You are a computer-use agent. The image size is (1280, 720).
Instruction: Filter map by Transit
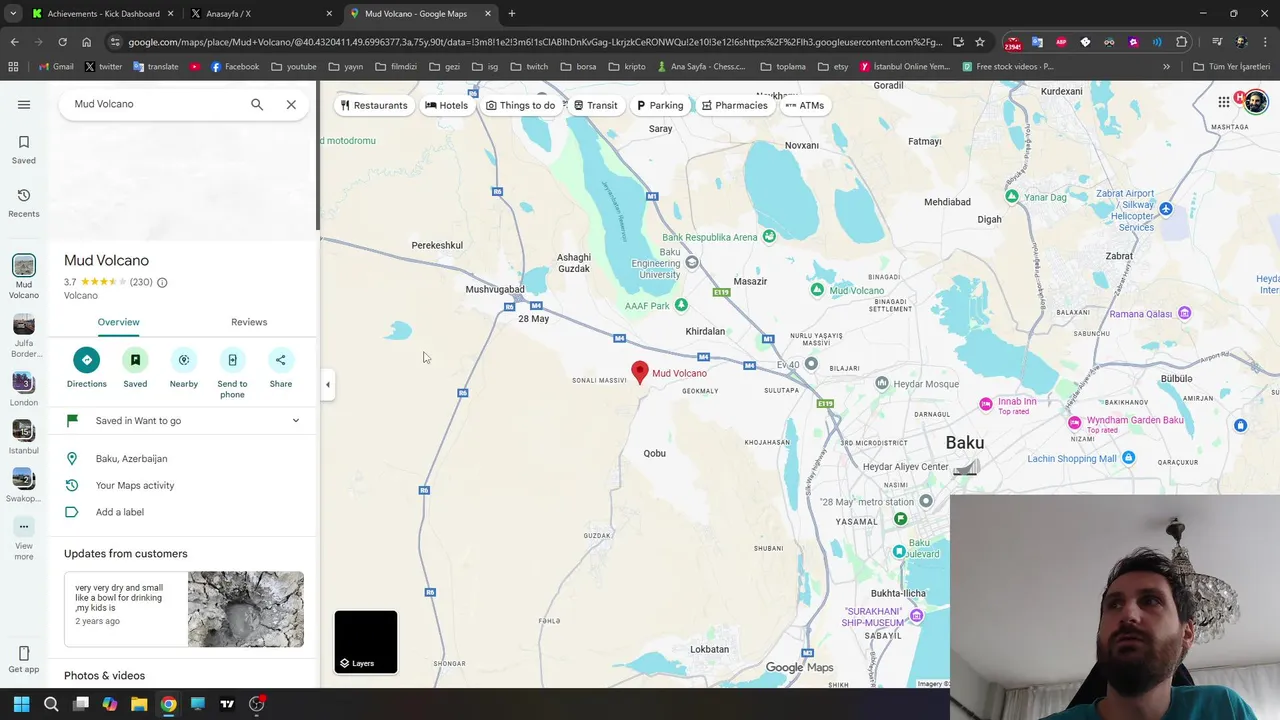click(x=595, y=105)
